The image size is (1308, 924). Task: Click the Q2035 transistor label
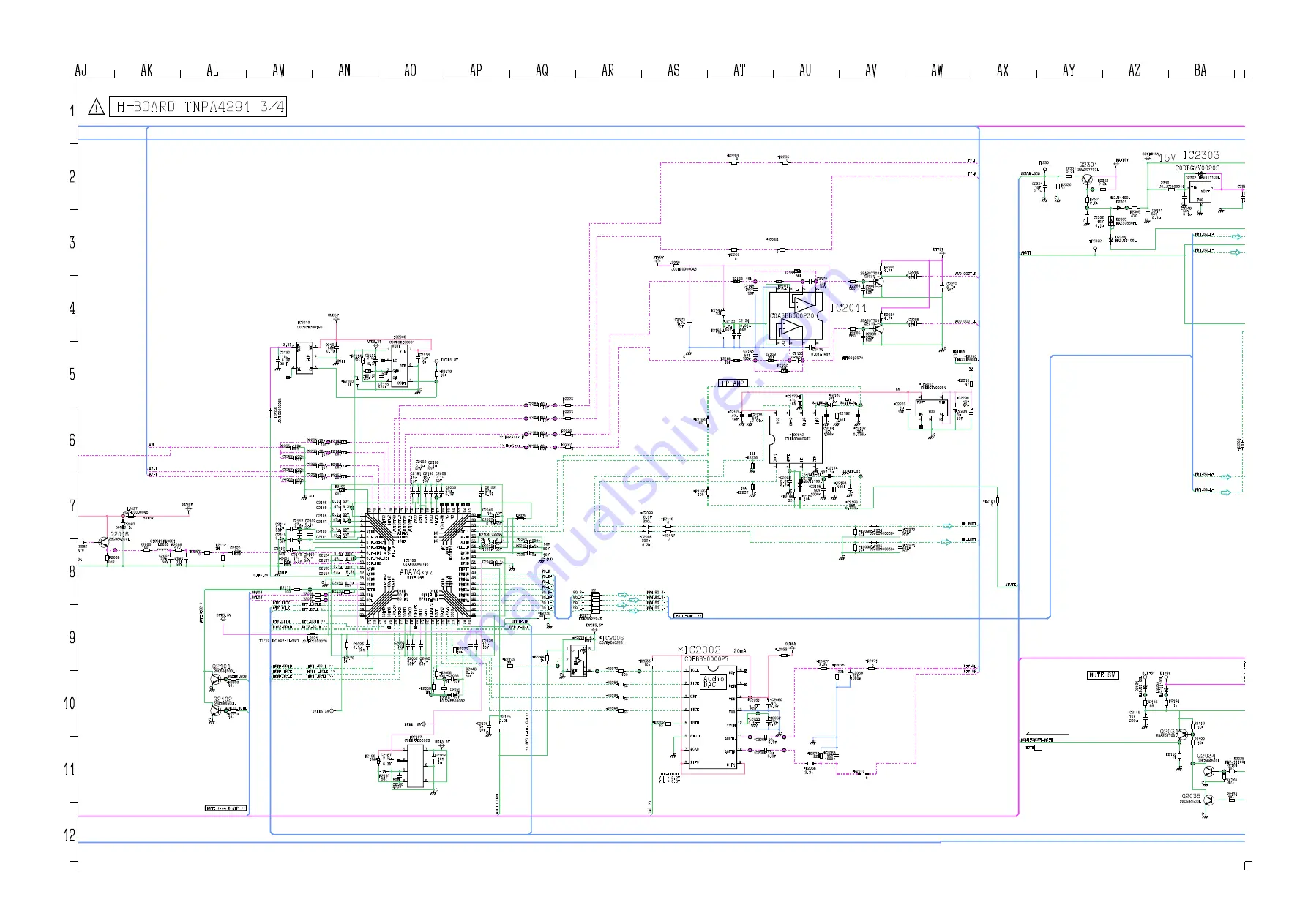(1191, 796)
